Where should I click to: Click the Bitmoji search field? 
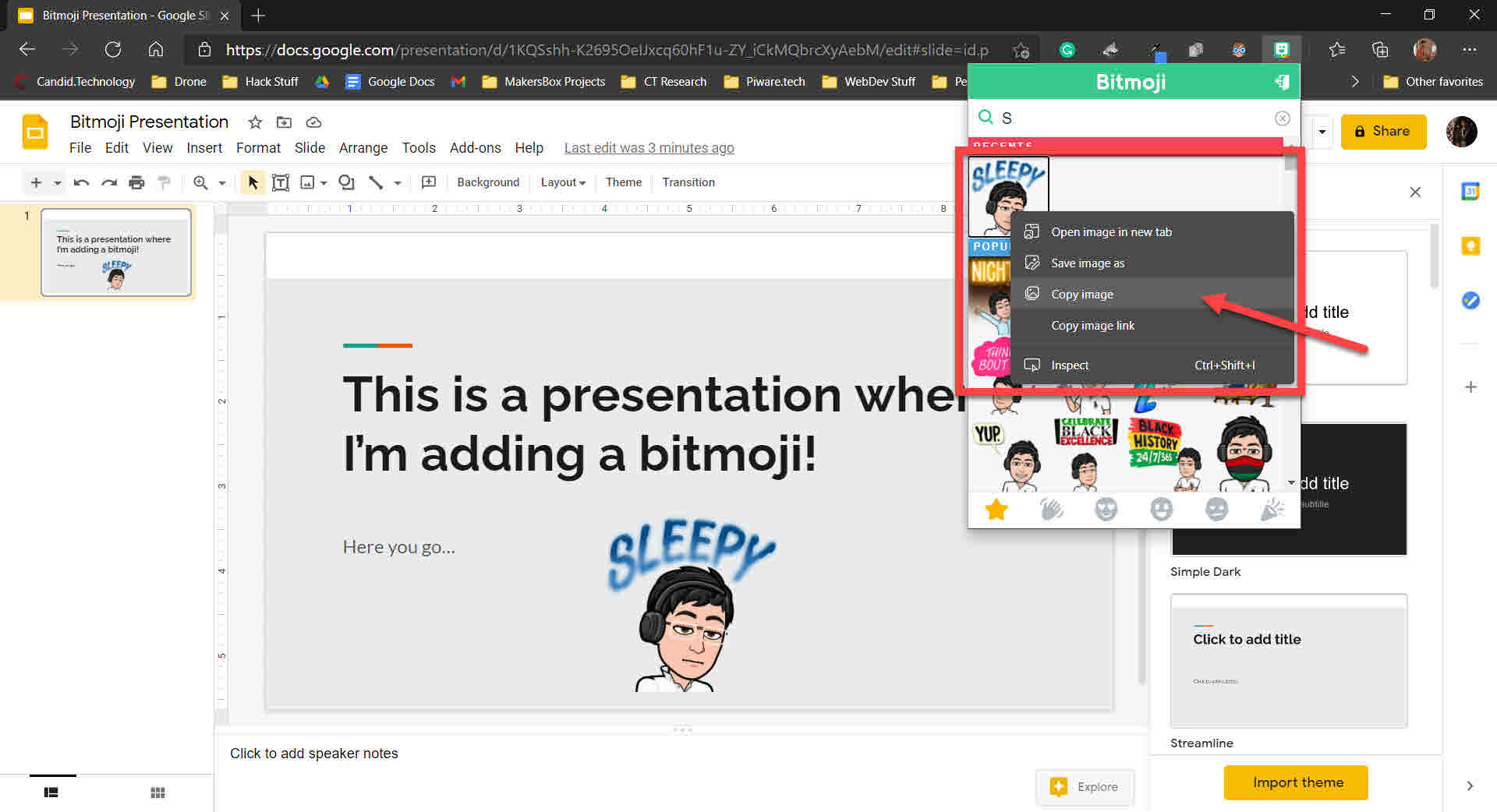[x=1134, y=118]
